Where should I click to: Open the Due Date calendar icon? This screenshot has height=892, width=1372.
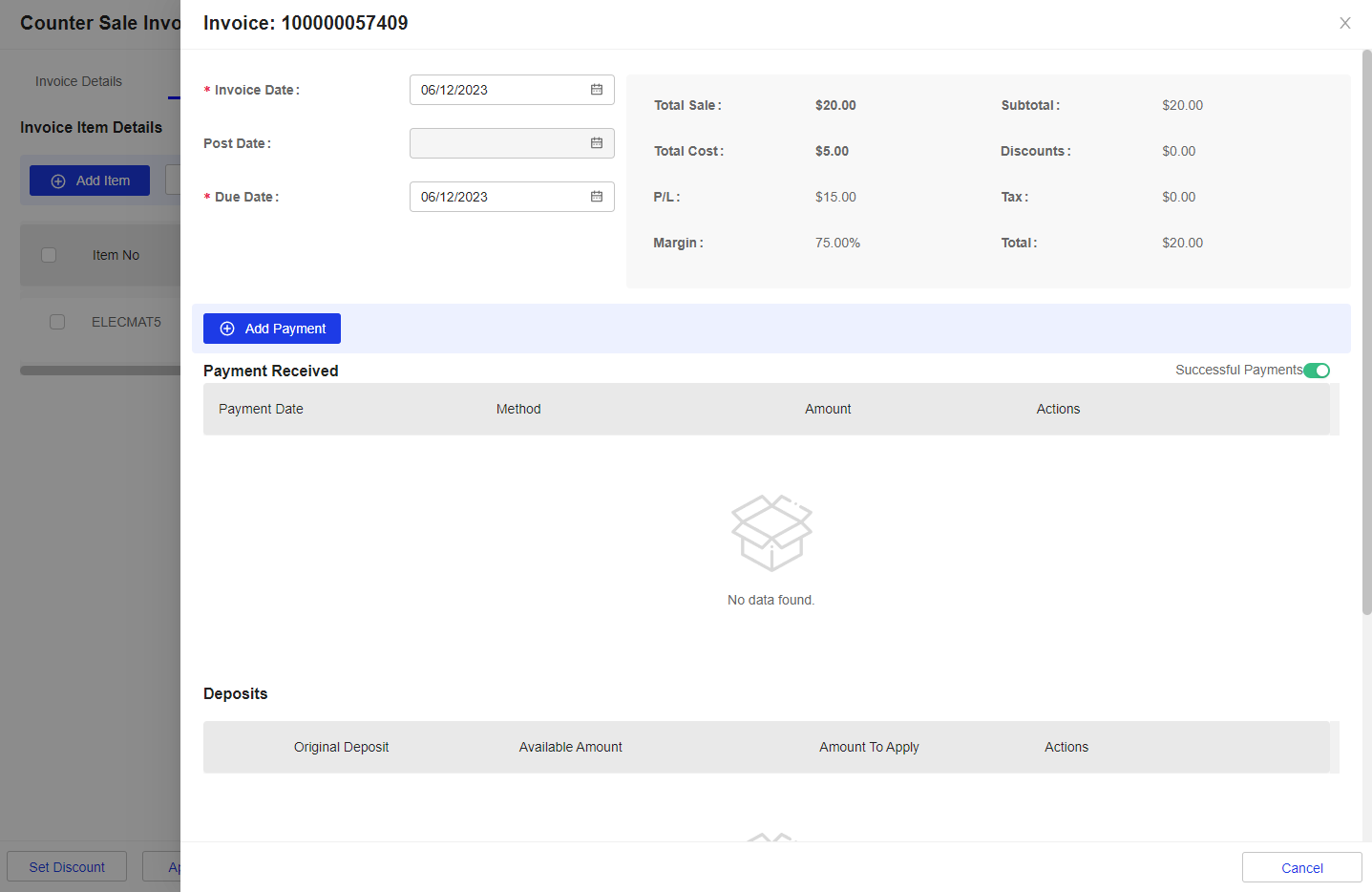click(597, 197)
